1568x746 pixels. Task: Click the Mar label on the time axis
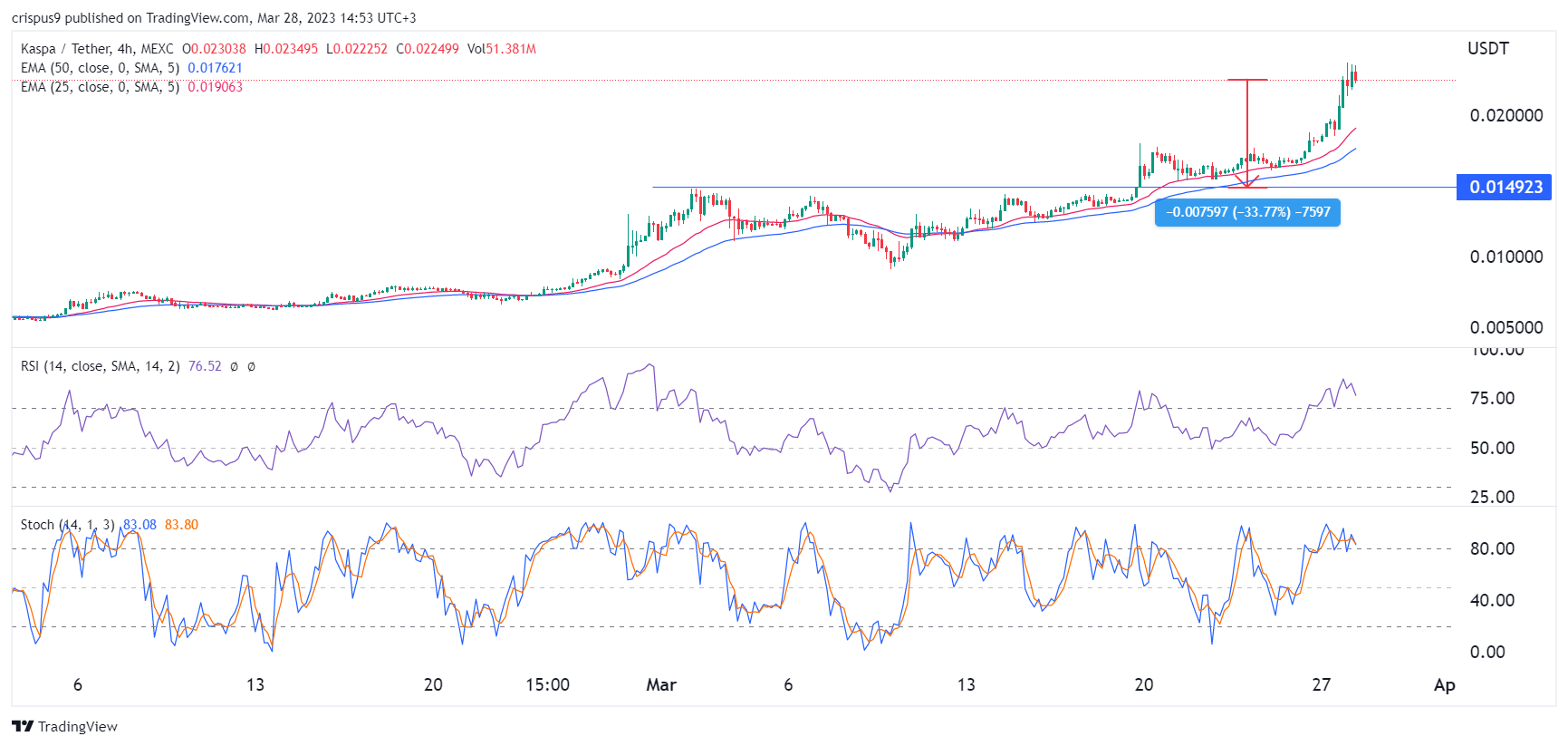point(661,684)
